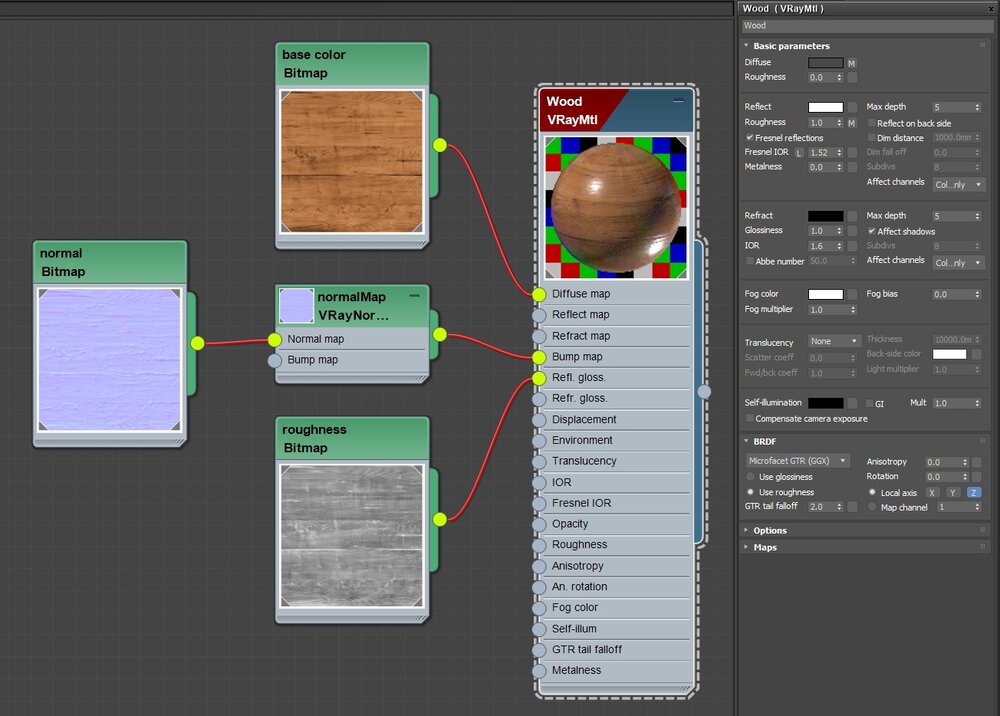Collapse the Basic parameters rollout

click(x=790, y=46)
